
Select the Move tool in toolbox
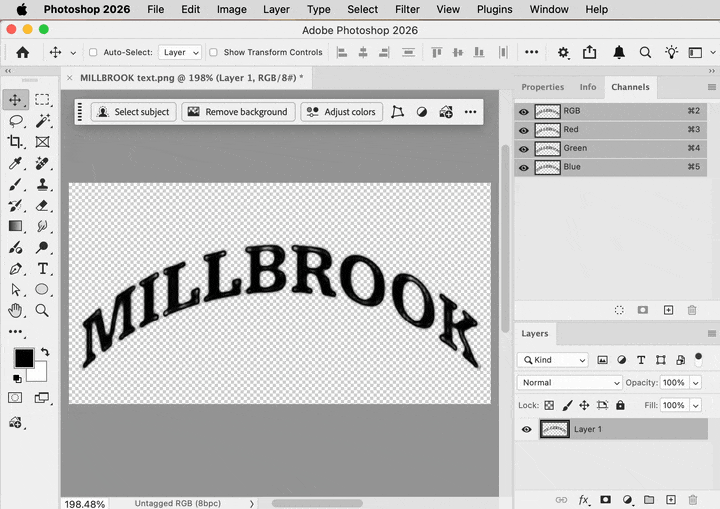[x=15, y=100]
